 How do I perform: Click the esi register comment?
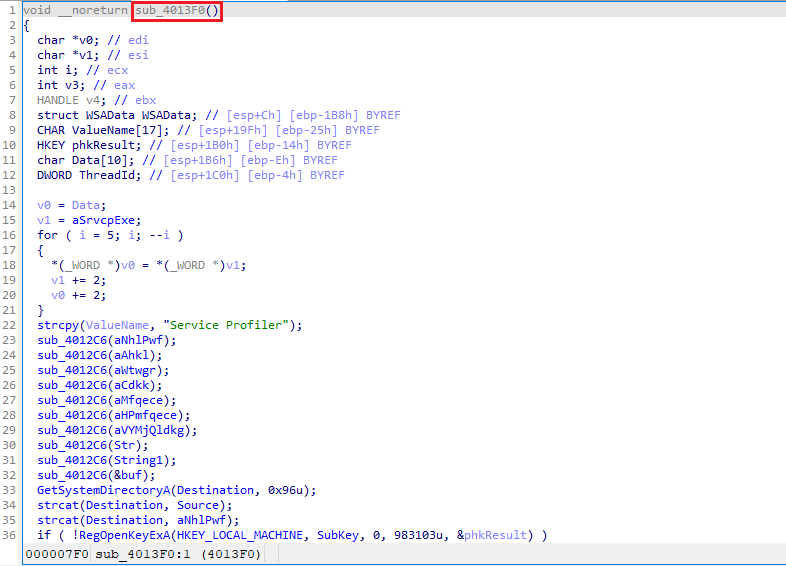[x=138, y=55]
